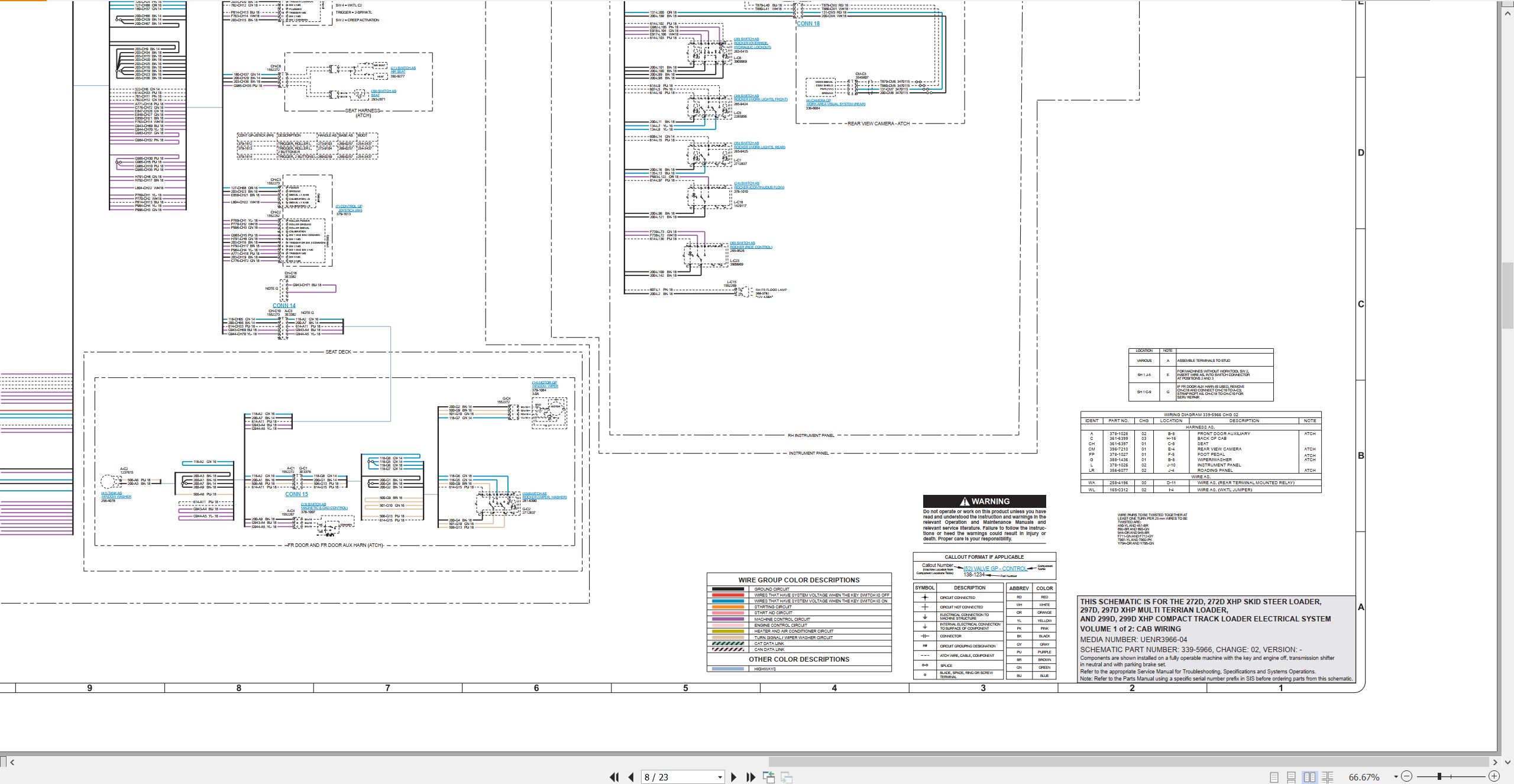Click the 'RH FR FLOOD LAMP' label
The height and width of the screenshot is (784, 1514).
(771, 290)
